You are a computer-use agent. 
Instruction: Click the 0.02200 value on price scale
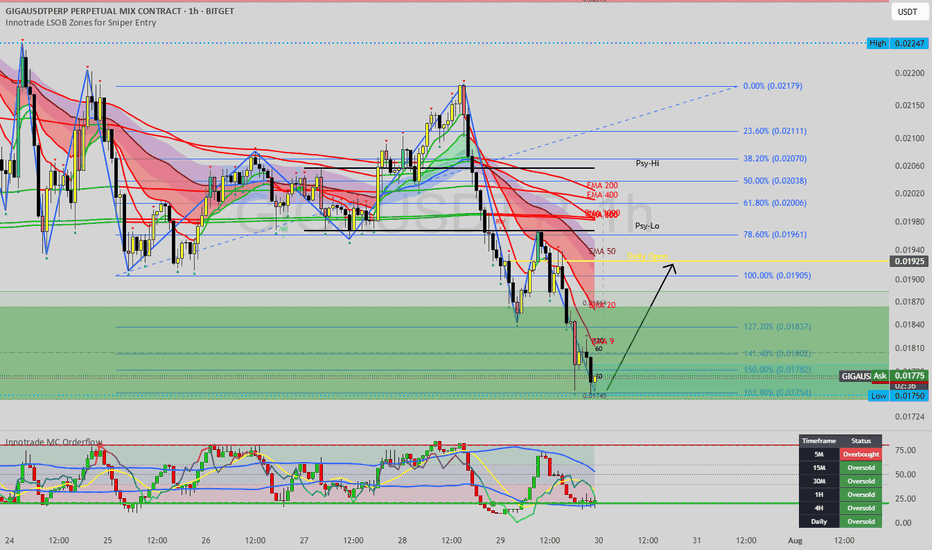(x=909, y=73)
